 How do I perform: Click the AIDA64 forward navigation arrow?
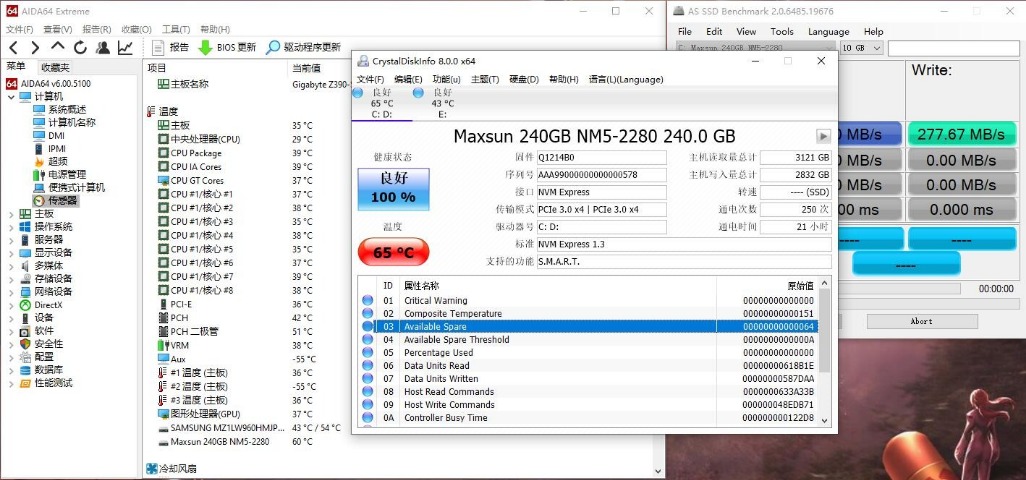point(35,47)
